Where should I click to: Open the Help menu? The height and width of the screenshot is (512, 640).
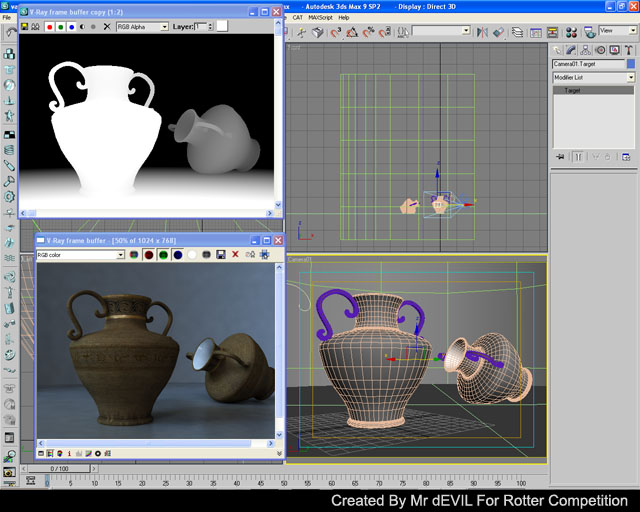[x=344, y=17]
